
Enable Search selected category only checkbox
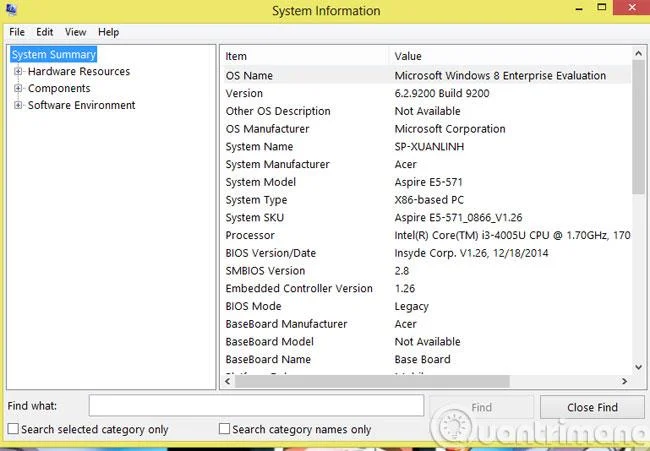(13, 429)
